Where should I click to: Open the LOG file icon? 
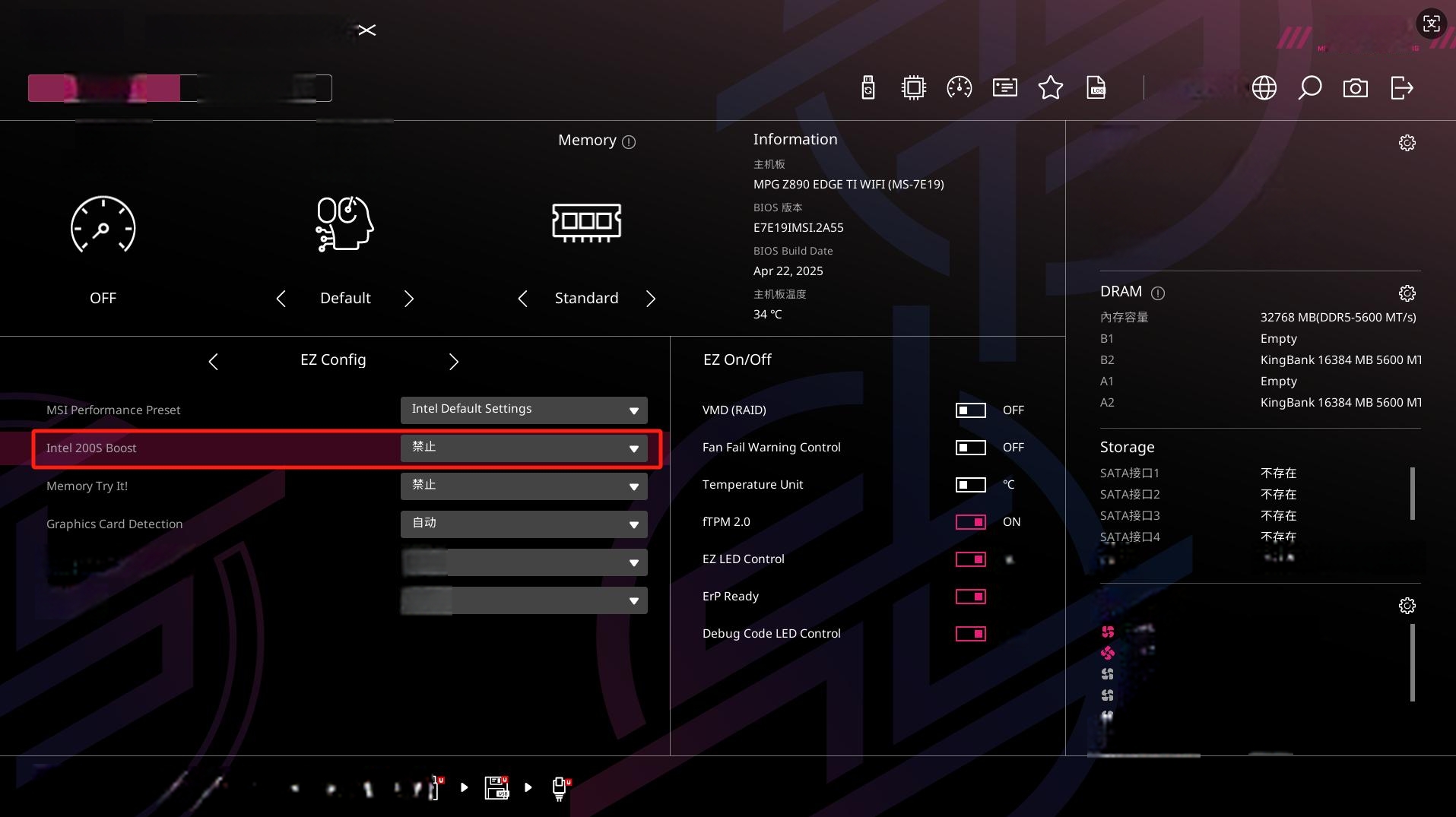[1096, 88]
